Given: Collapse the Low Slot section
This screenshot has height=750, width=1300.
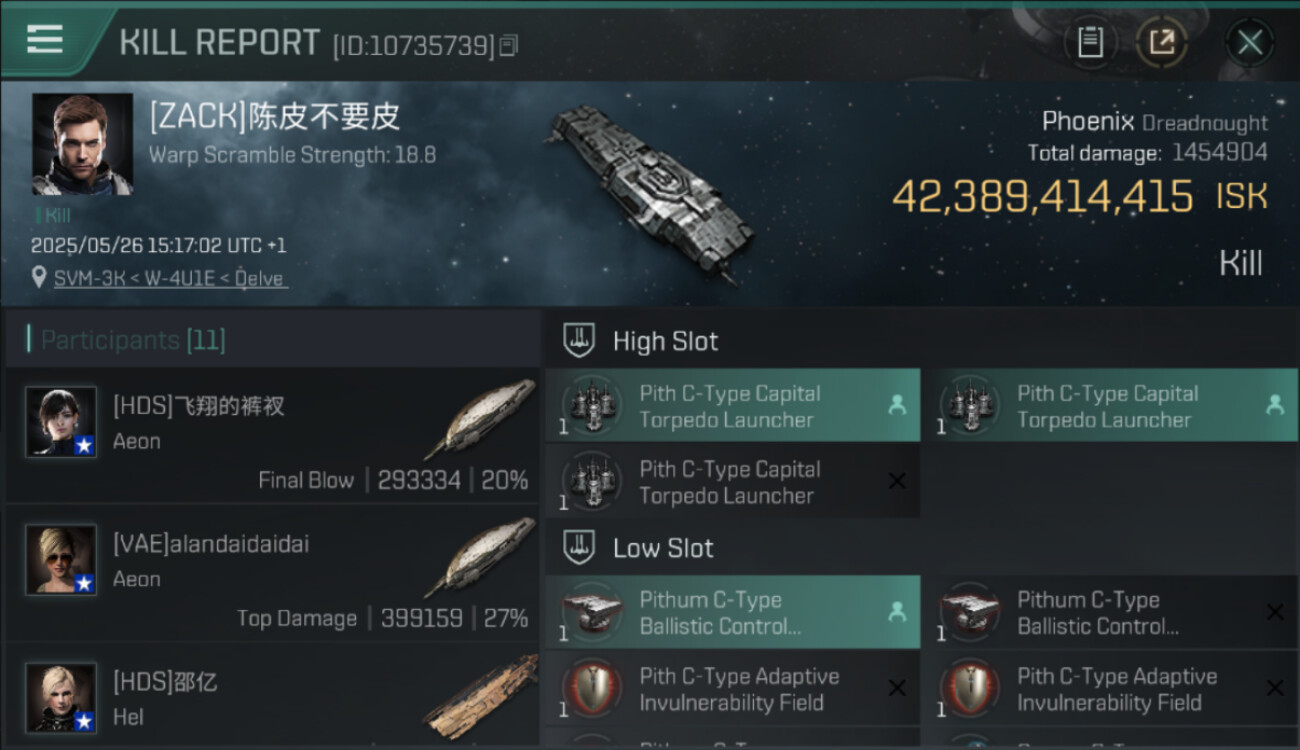Looking at the screenshot, I should [579, 548].
